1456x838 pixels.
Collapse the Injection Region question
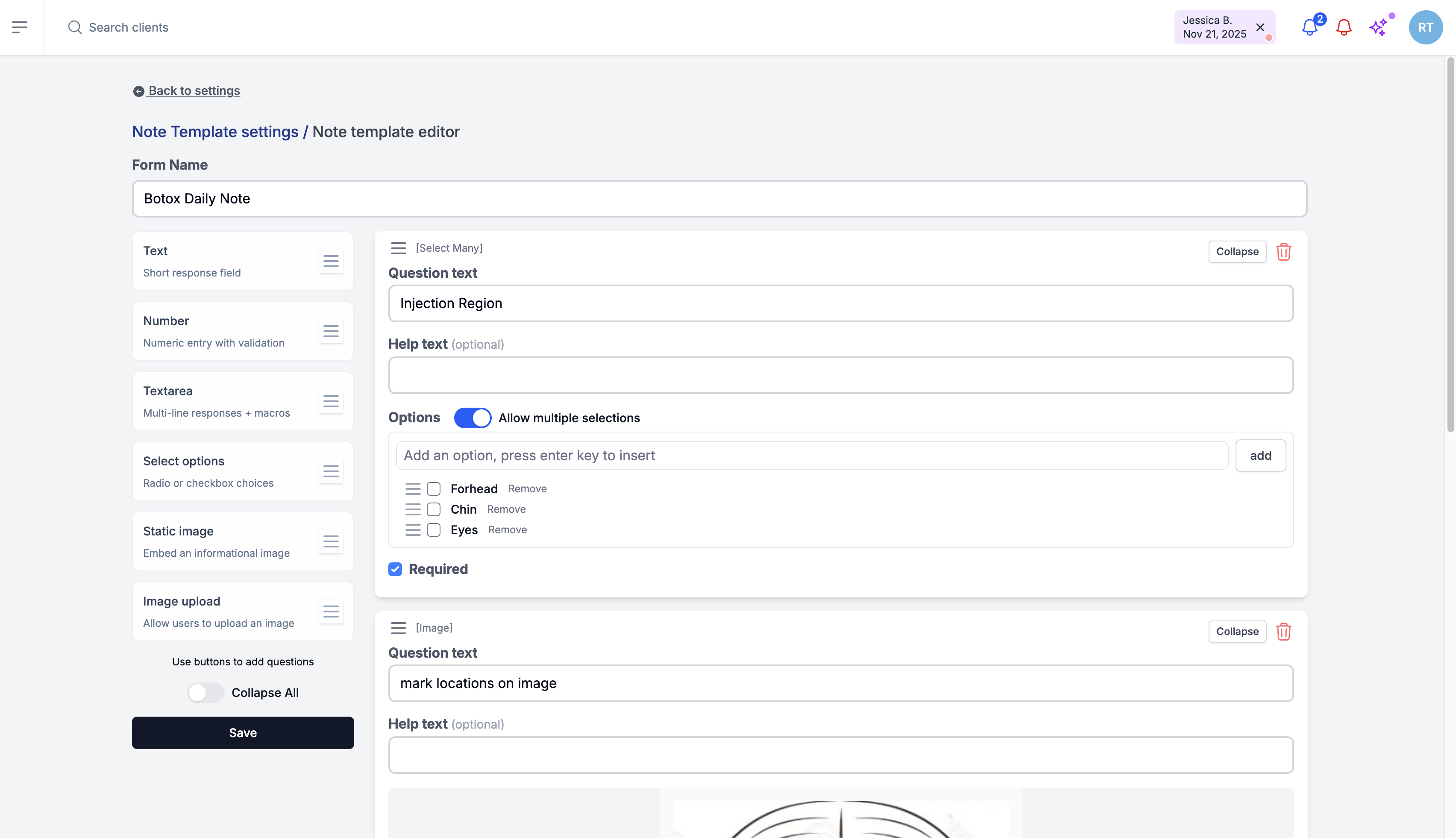pyautogui.click(x=1237, y=252)
